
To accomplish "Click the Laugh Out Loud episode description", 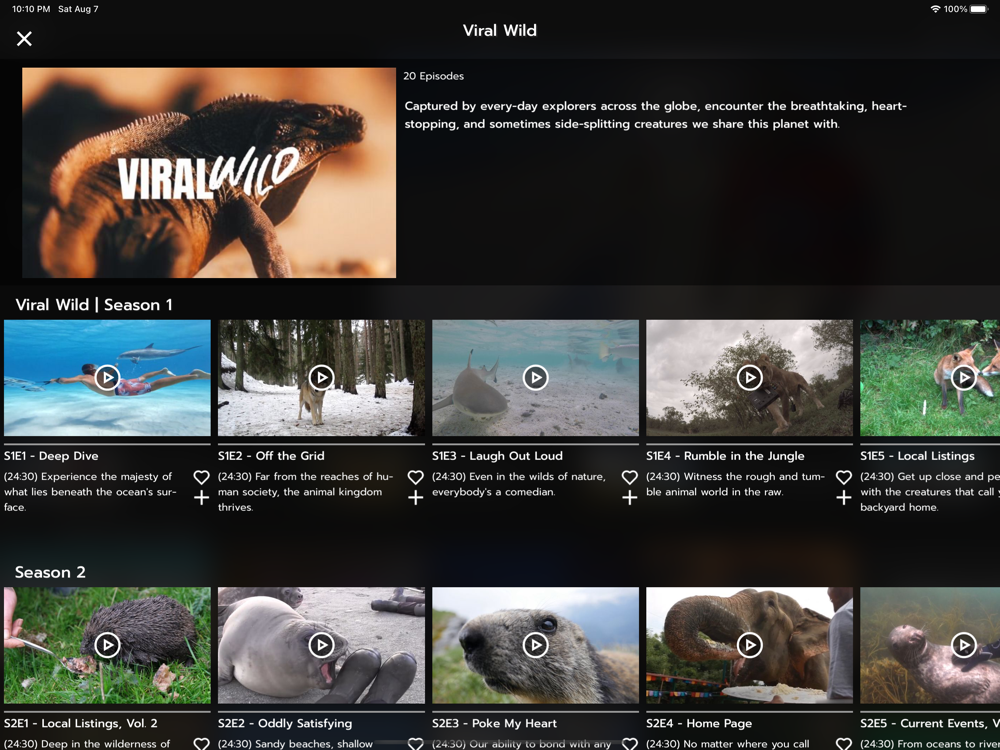I will pos(518,484).
